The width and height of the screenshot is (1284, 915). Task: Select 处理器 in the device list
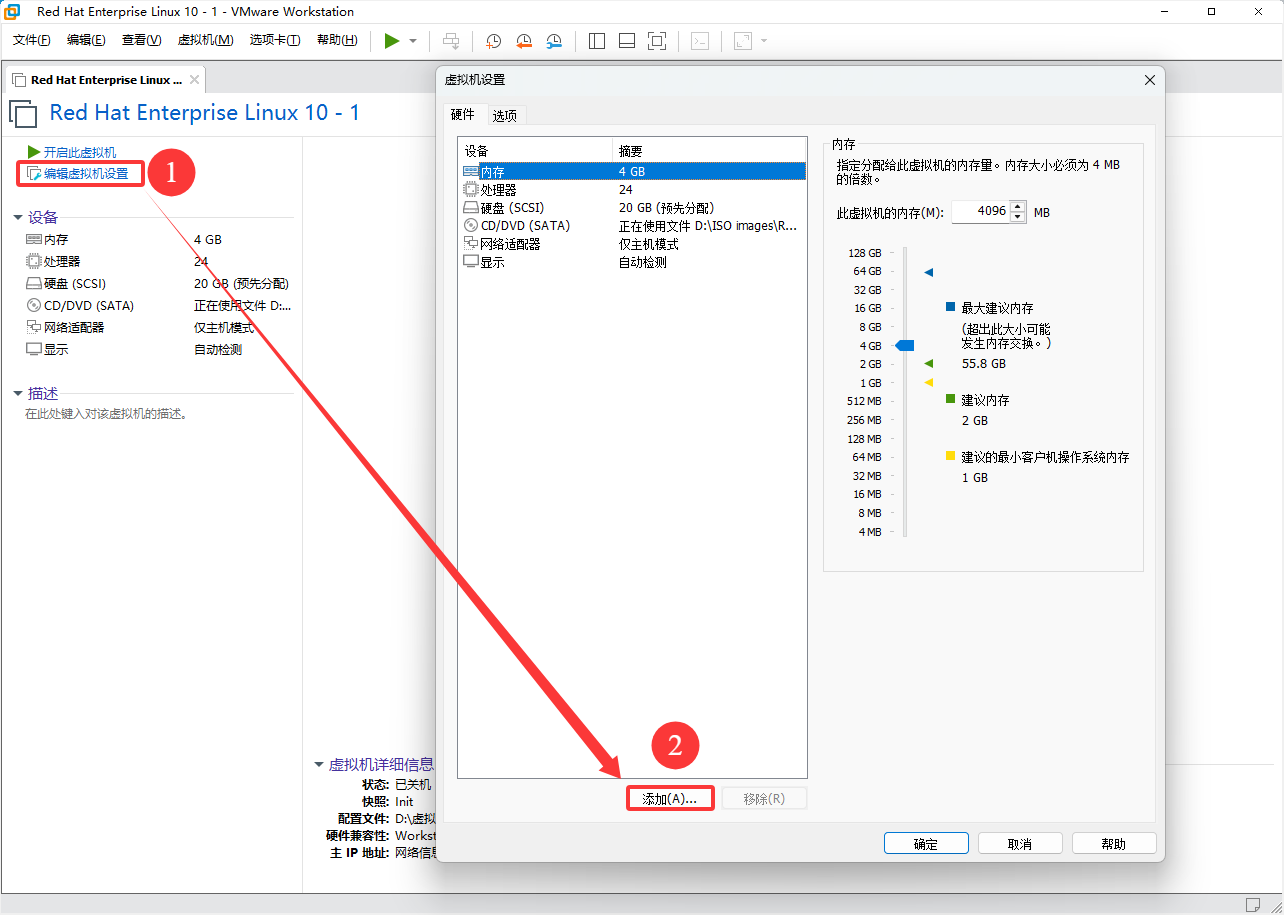[498, 189]
